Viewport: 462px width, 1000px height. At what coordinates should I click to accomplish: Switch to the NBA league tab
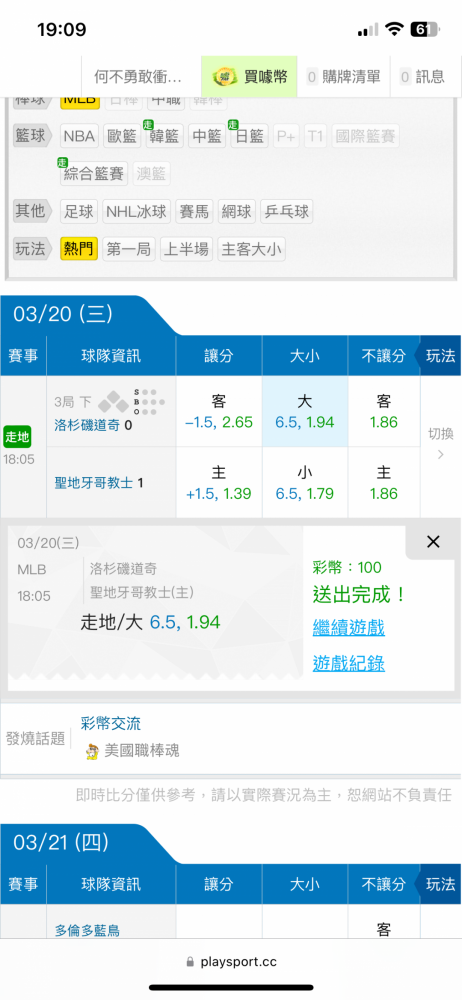coord(79,136)
